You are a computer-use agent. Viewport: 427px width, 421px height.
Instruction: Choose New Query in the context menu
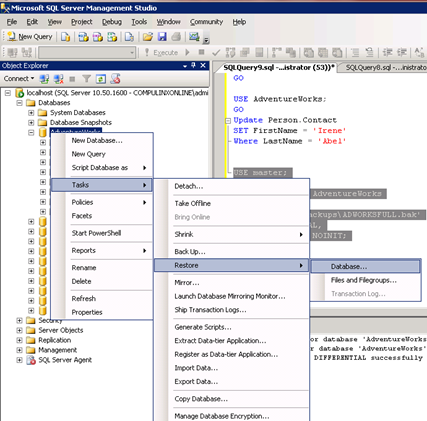tap(102, 154)
